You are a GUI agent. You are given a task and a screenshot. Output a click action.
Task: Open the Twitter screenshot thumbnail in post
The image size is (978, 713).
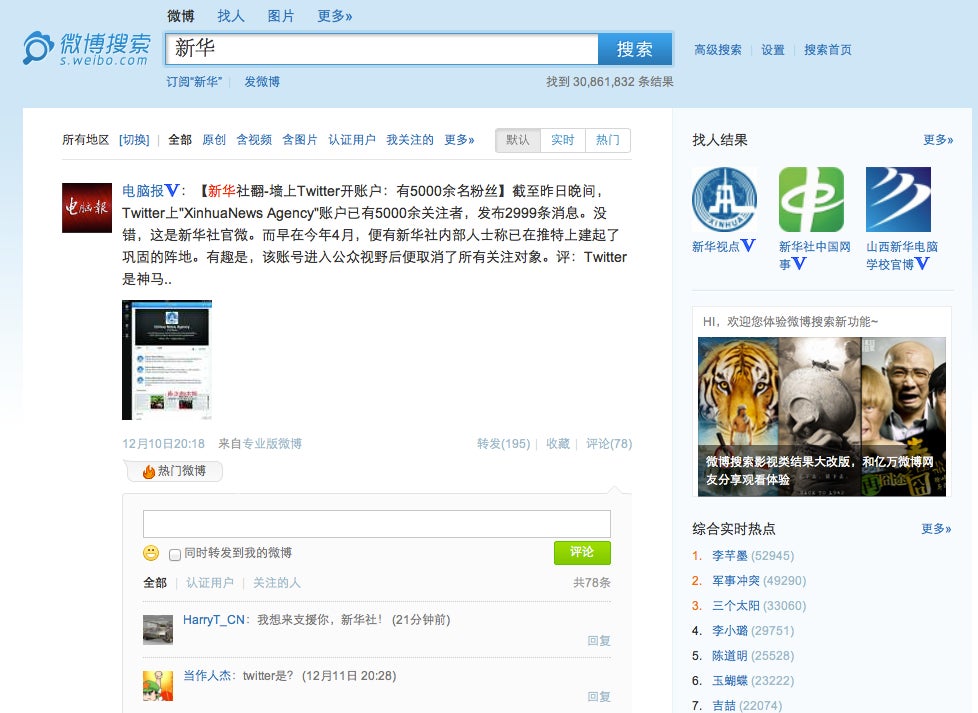coord(167,360)
